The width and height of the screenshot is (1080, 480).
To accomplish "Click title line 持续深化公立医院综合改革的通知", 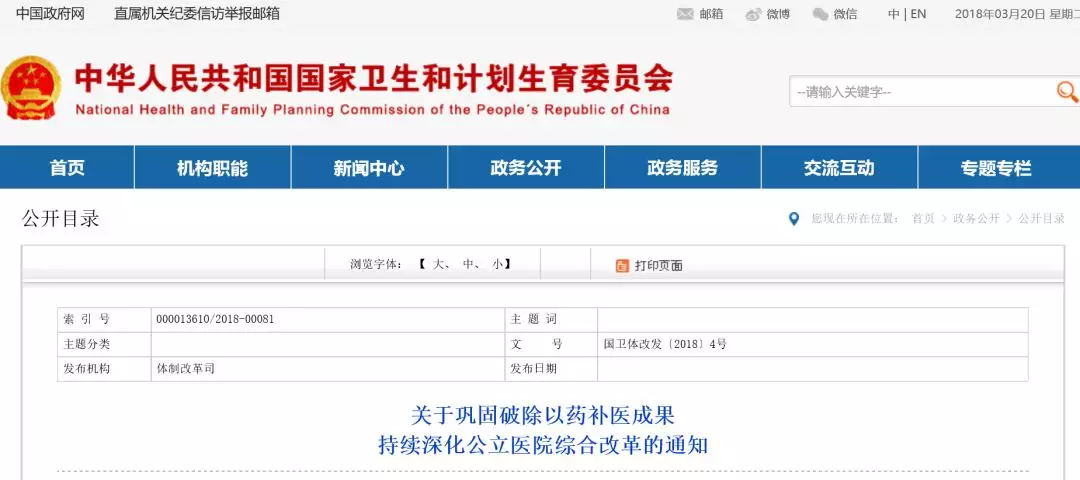I will click(543, 444).
